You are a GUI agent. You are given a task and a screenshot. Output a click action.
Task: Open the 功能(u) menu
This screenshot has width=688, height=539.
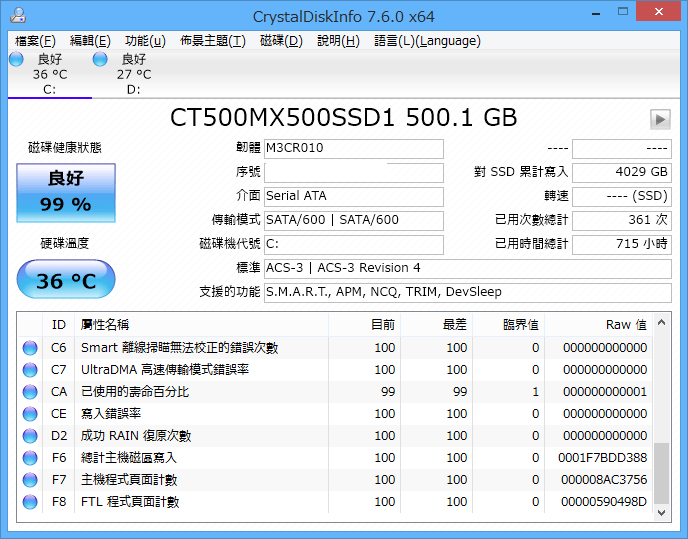(x=145, y=41)
